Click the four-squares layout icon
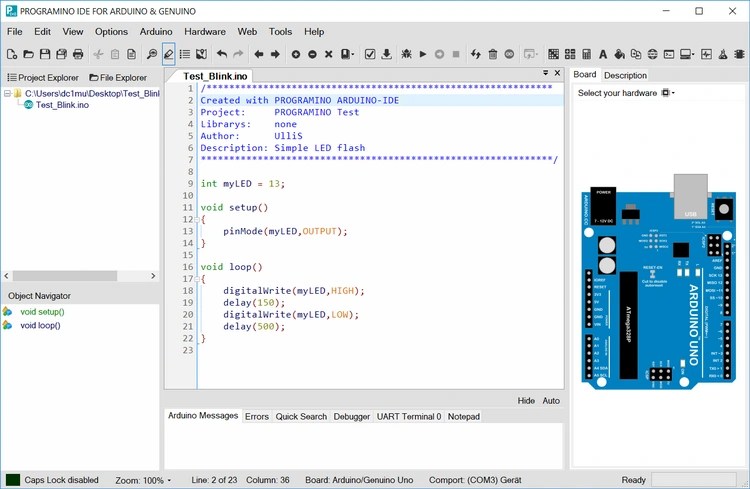Image resolution: width=750 pixels, height=489 pixels. [570, 54]
